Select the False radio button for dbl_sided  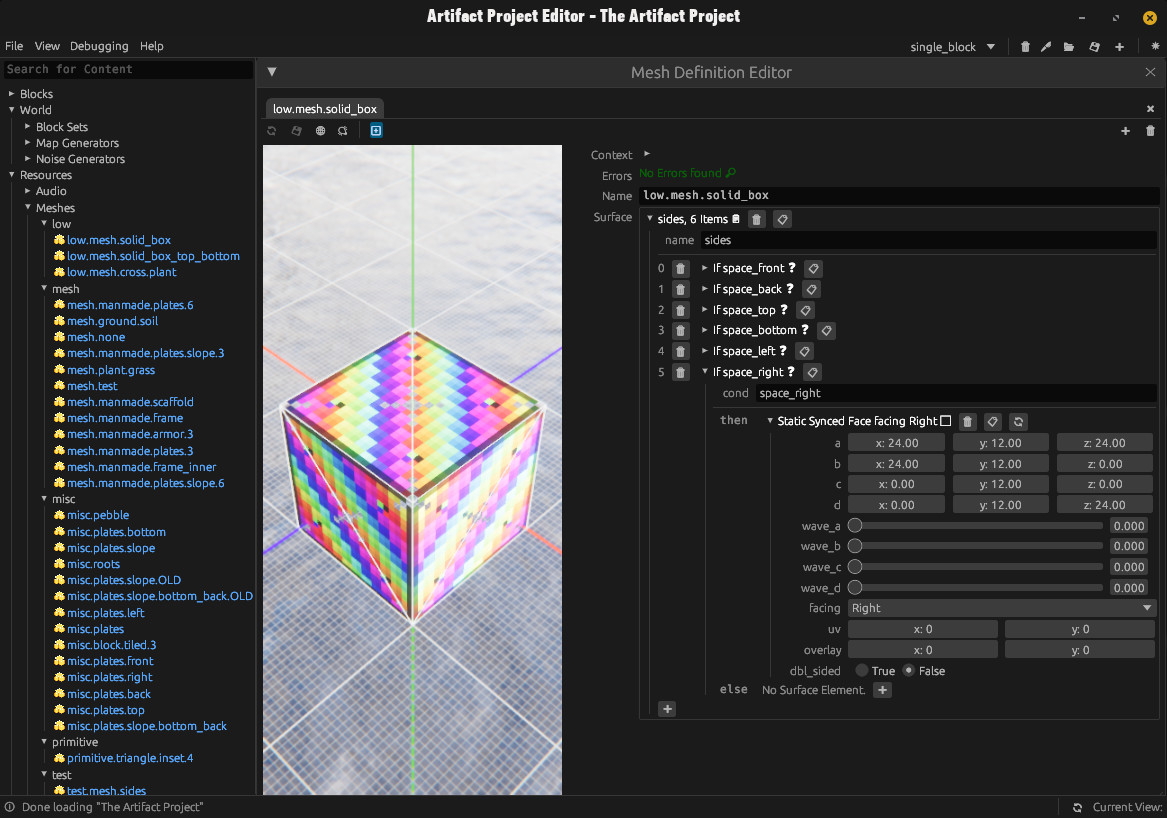click(909, 671)
